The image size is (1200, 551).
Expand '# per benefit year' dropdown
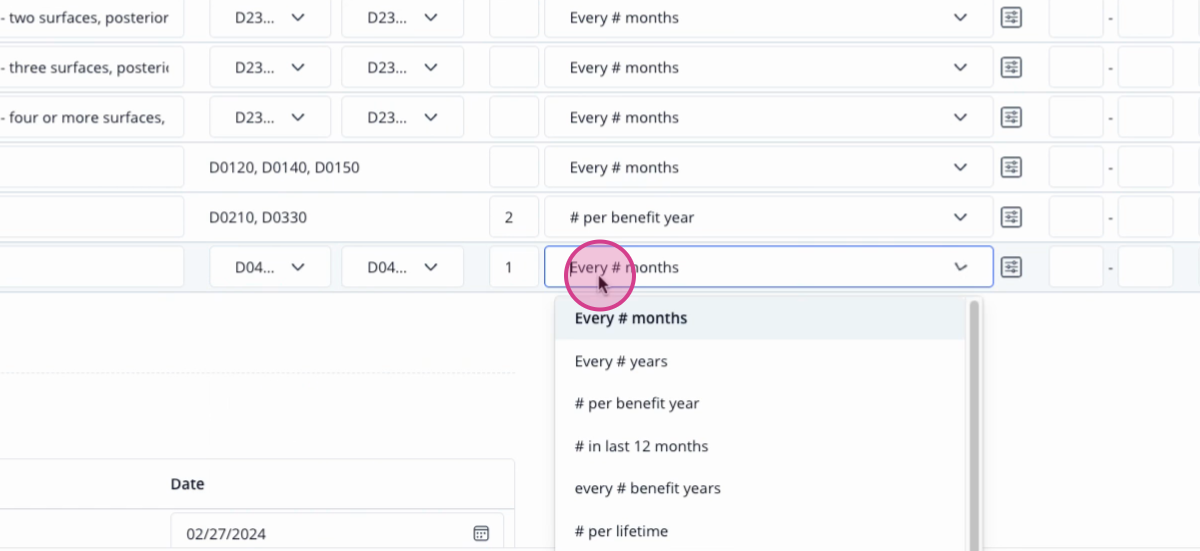[x=769, y=217]
